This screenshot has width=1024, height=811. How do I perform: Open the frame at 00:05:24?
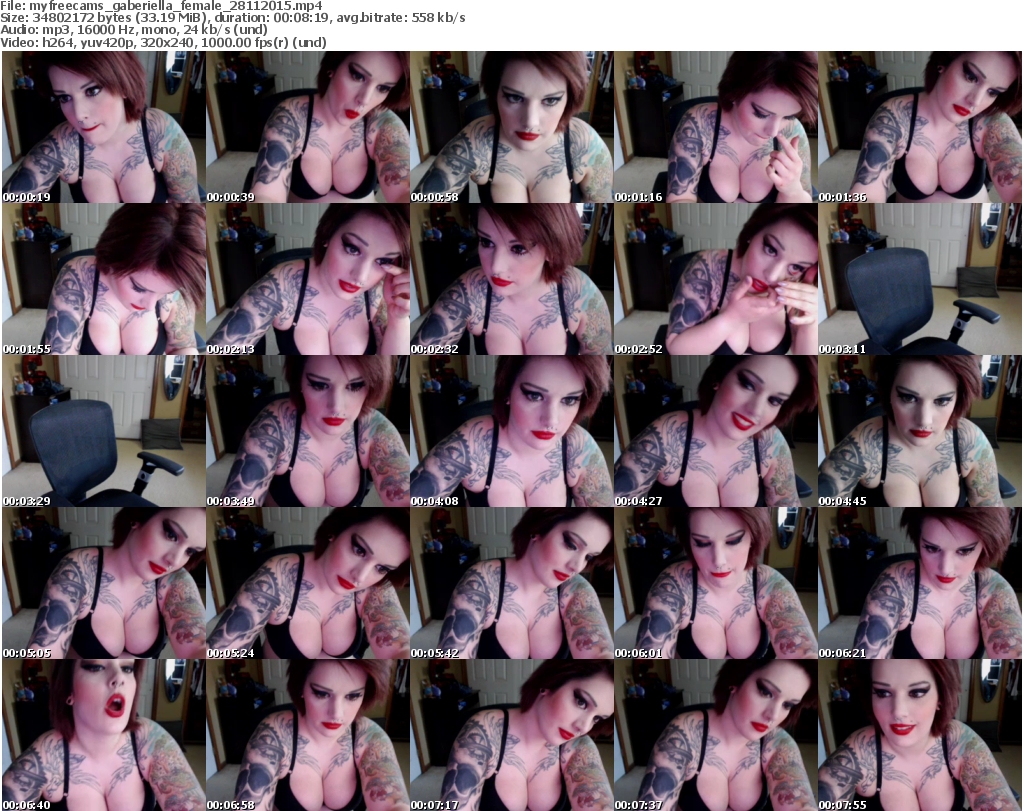point(308,583)
